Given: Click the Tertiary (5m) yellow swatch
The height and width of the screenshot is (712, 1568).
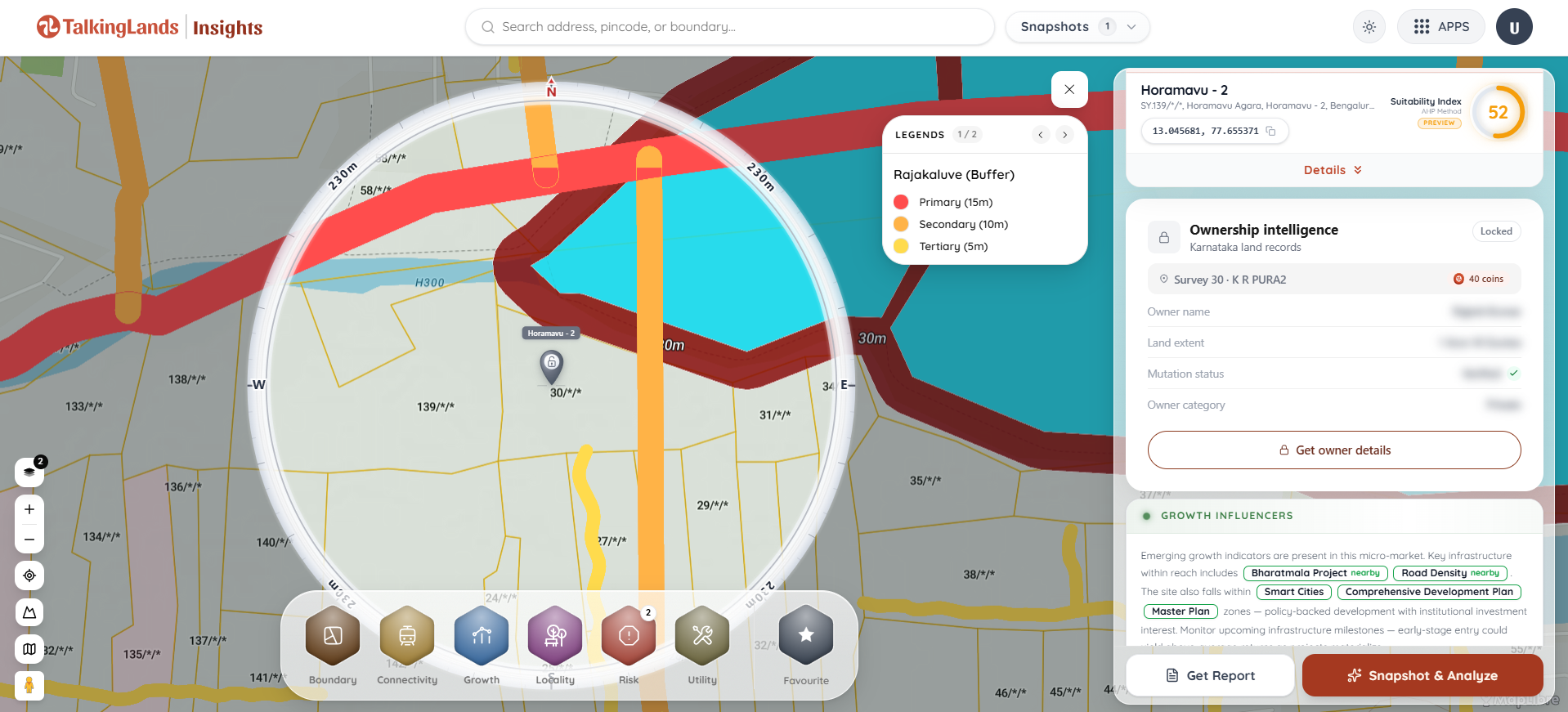Looking at the screenshot, I should 902,246.
